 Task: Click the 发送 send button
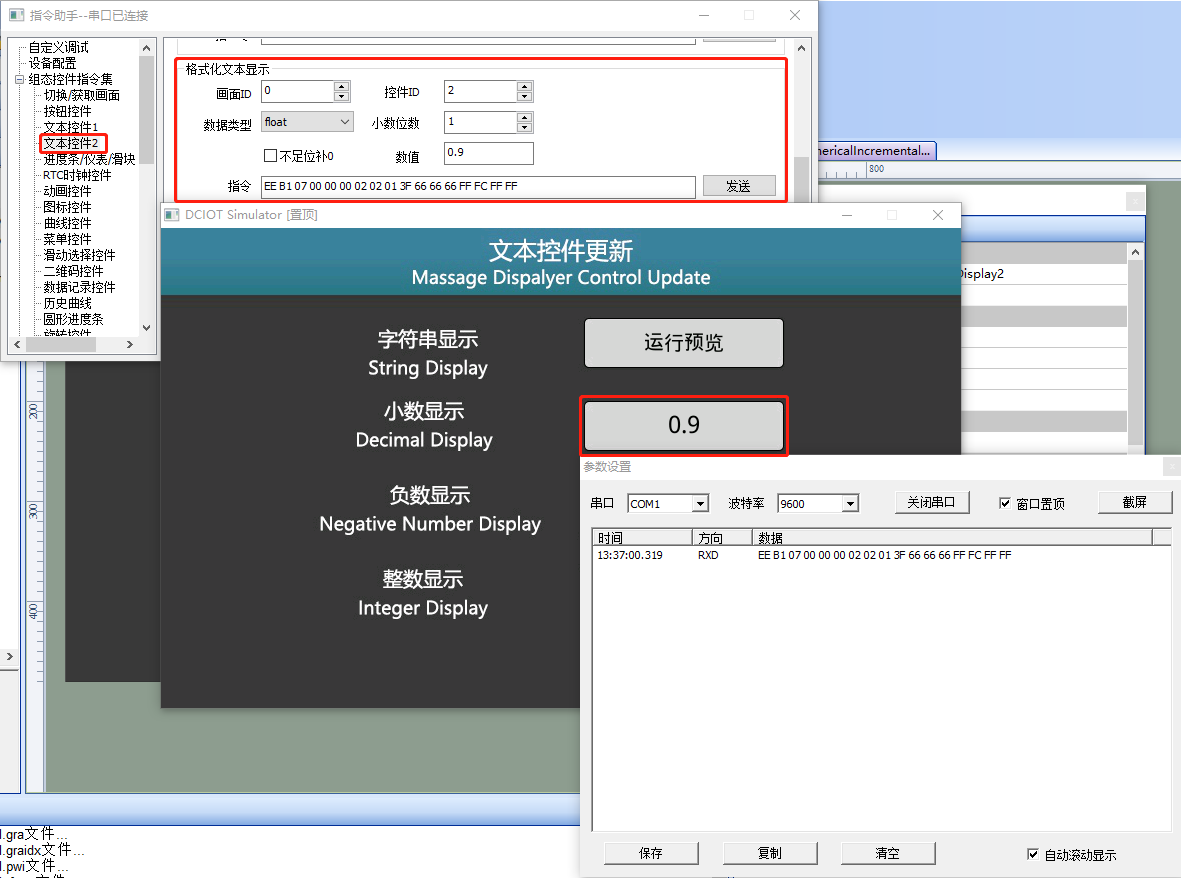tap(739, 186)
